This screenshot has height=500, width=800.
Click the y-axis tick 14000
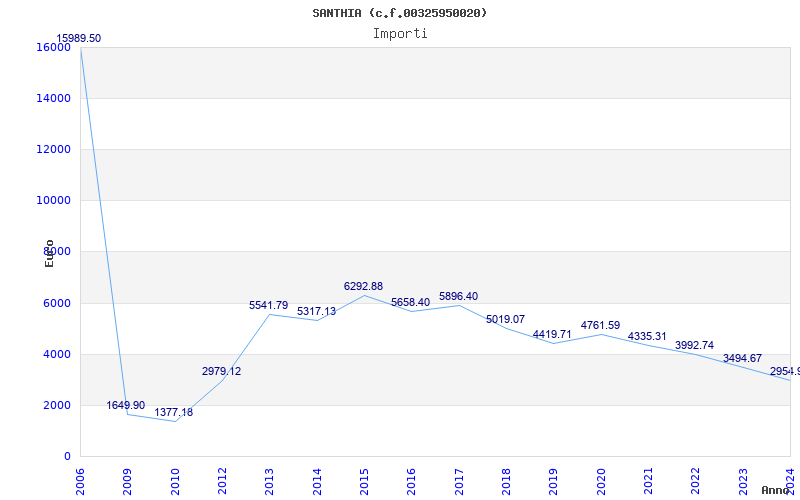53,98
